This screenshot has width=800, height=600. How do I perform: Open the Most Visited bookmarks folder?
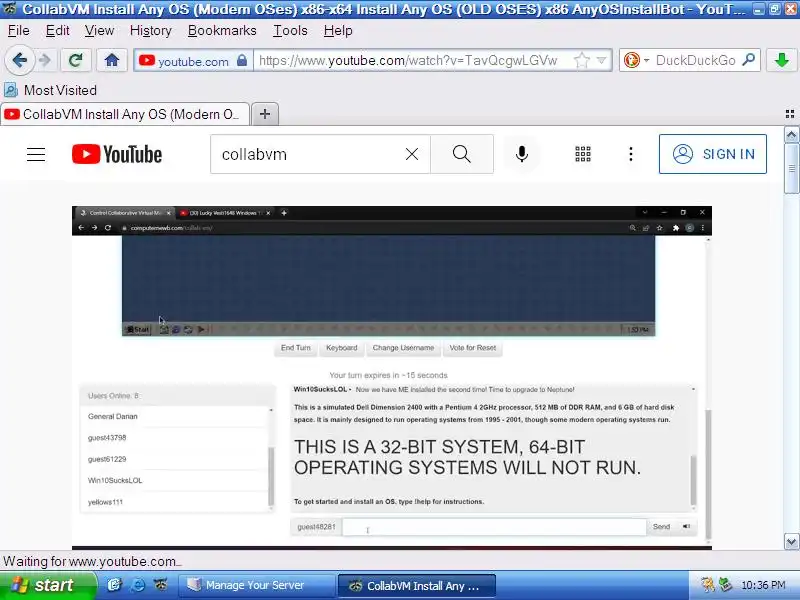51,90
